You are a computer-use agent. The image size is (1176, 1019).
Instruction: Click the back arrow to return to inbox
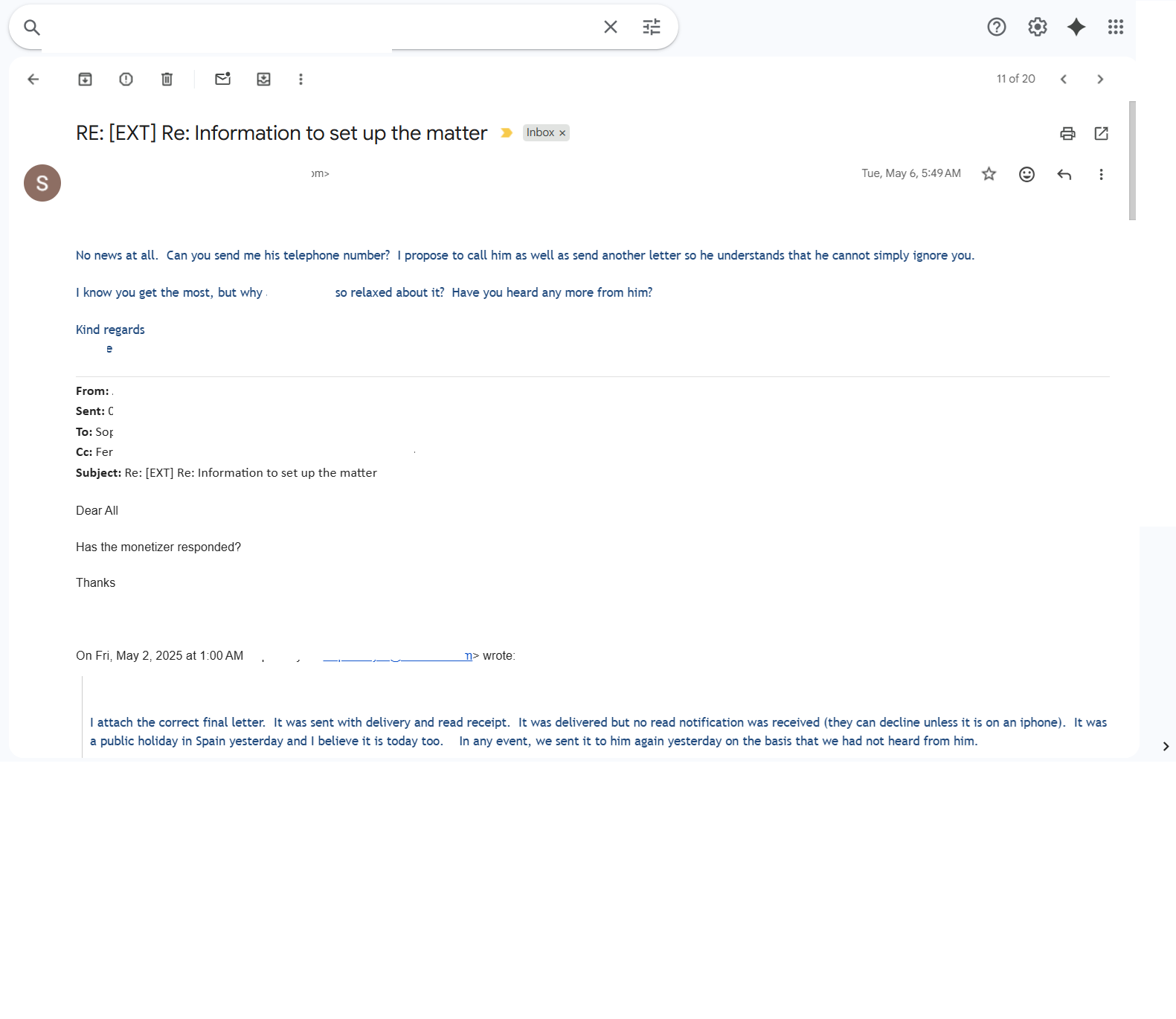click(33, 80)
